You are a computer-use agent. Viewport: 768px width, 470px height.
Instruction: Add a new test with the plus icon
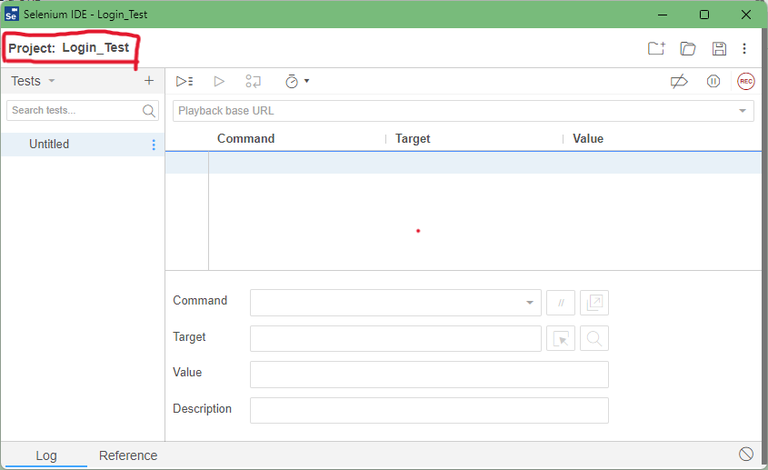[x=149, y=81]
